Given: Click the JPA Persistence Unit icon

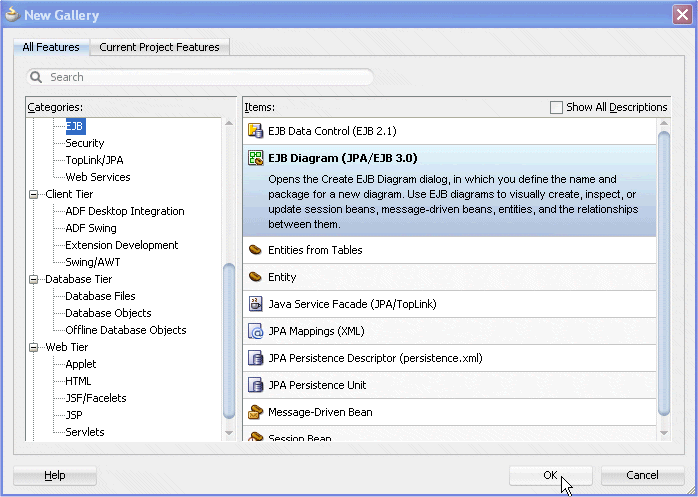Looking at the screenshot, I should [256, 385].
